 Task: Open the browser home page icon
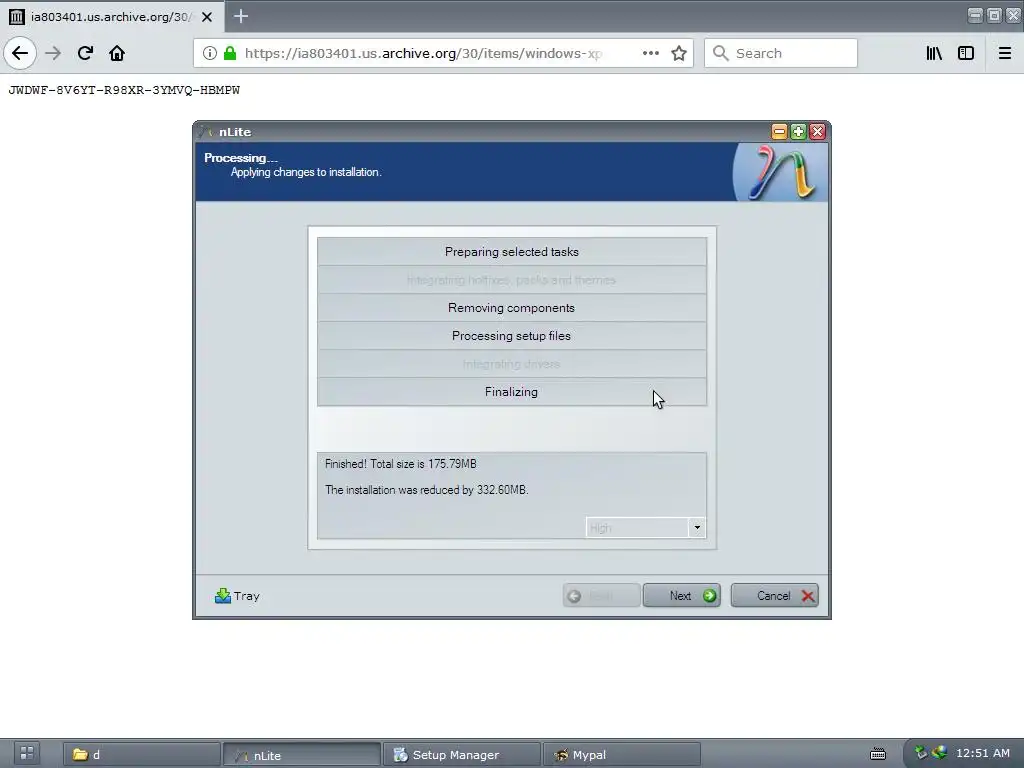[x=117, y=53]
